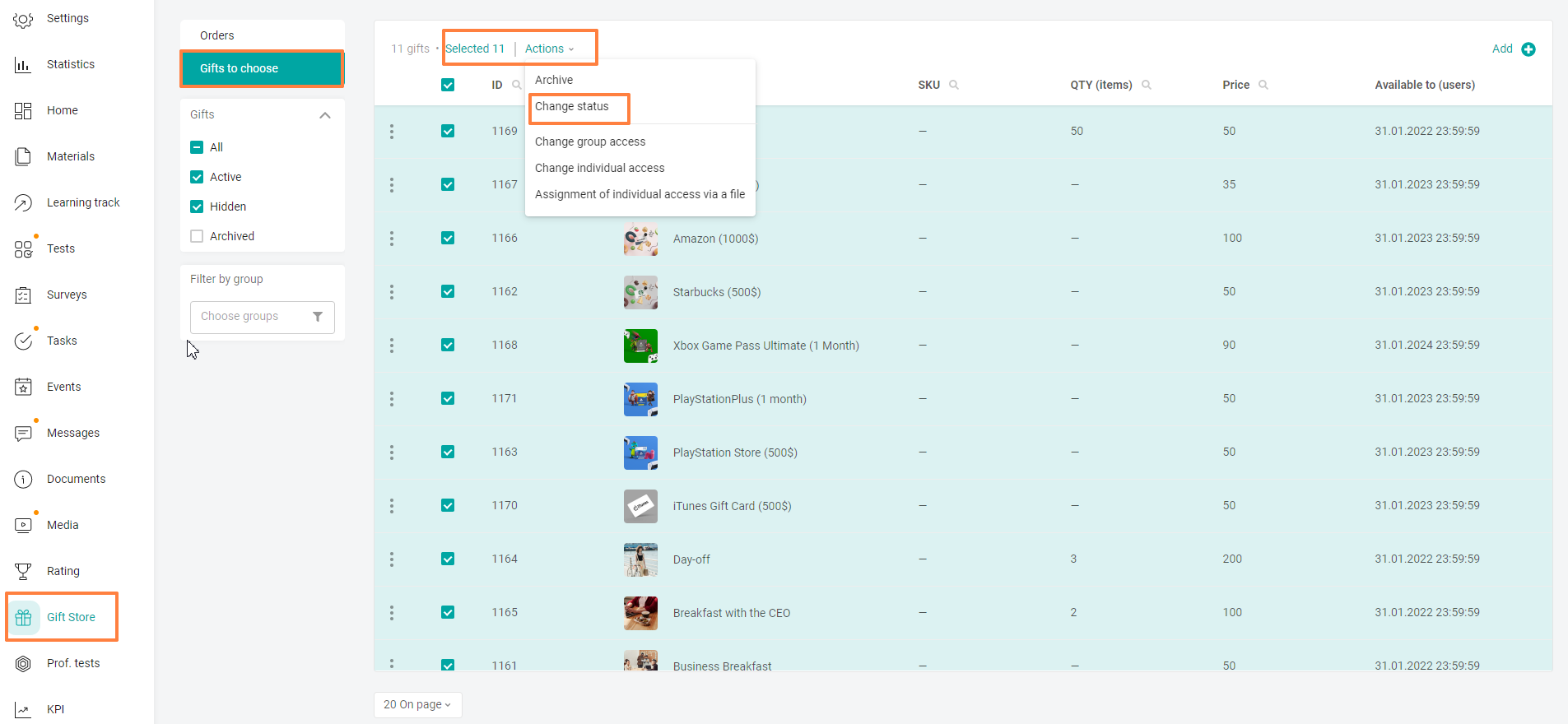Viewport: 1568px width, 724px height.
Task: Click the price cell "200"
Action: [1232, 559]
